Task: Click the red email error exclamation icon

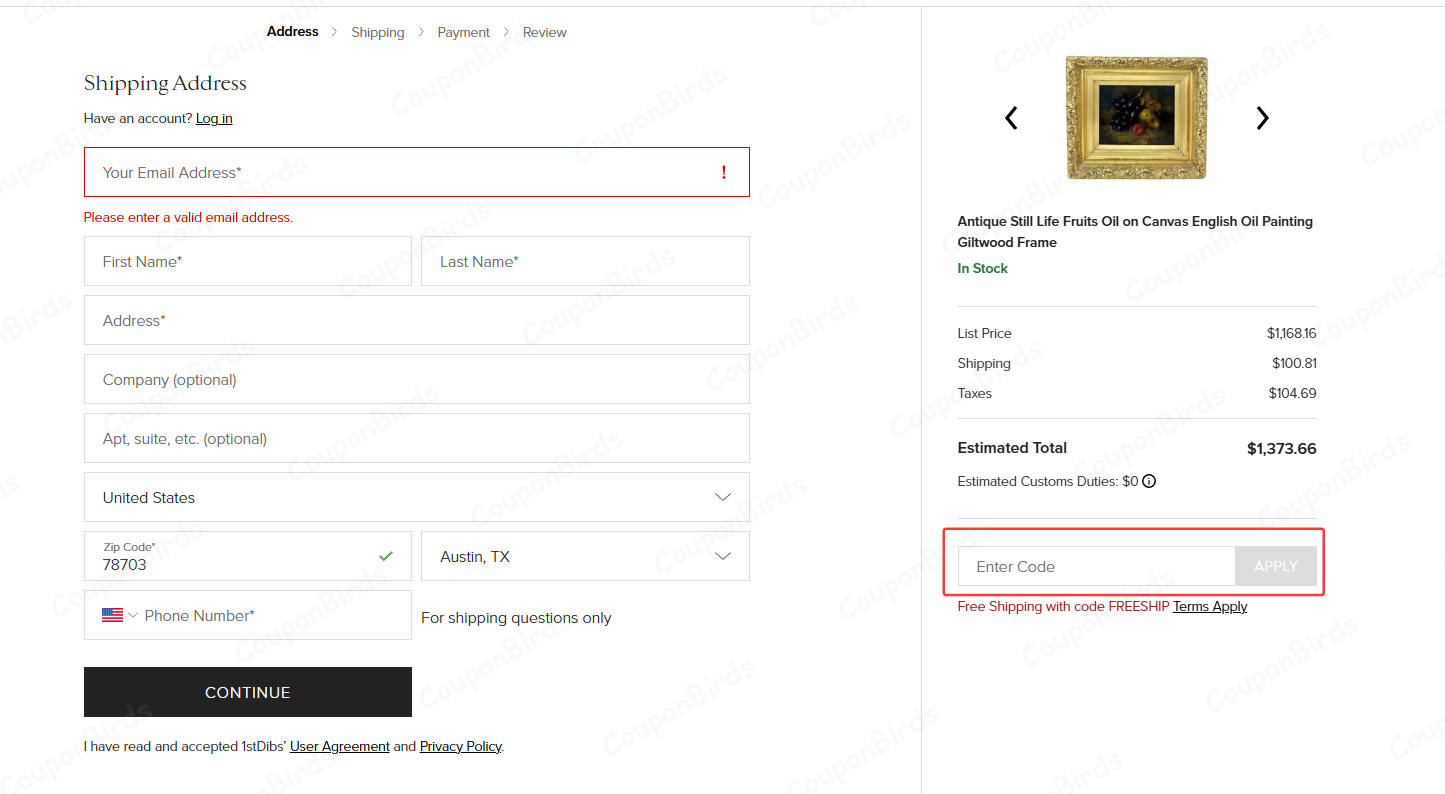Action: [724, 172]
